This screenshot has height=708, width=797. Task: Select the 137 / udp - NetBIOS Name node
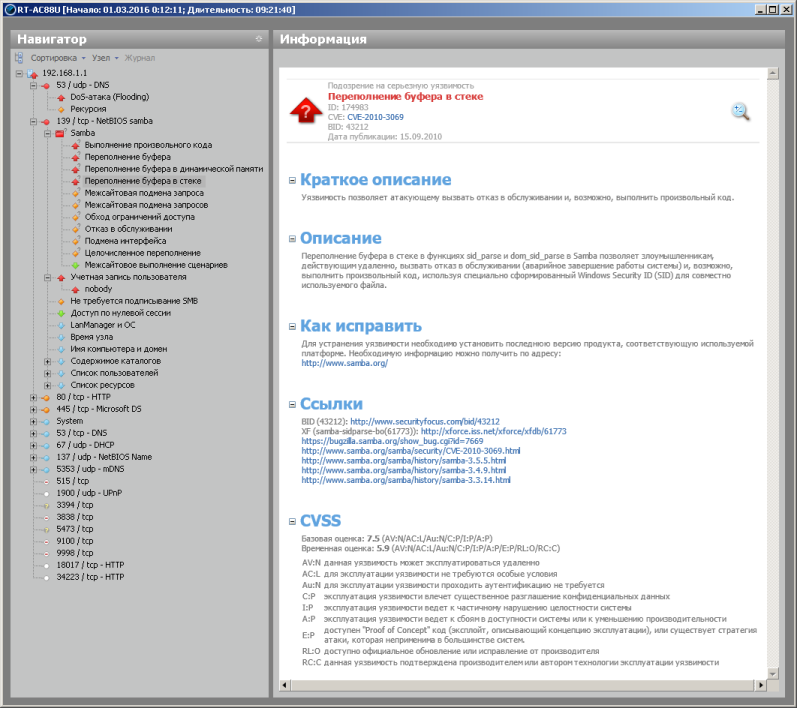(104, 457)
